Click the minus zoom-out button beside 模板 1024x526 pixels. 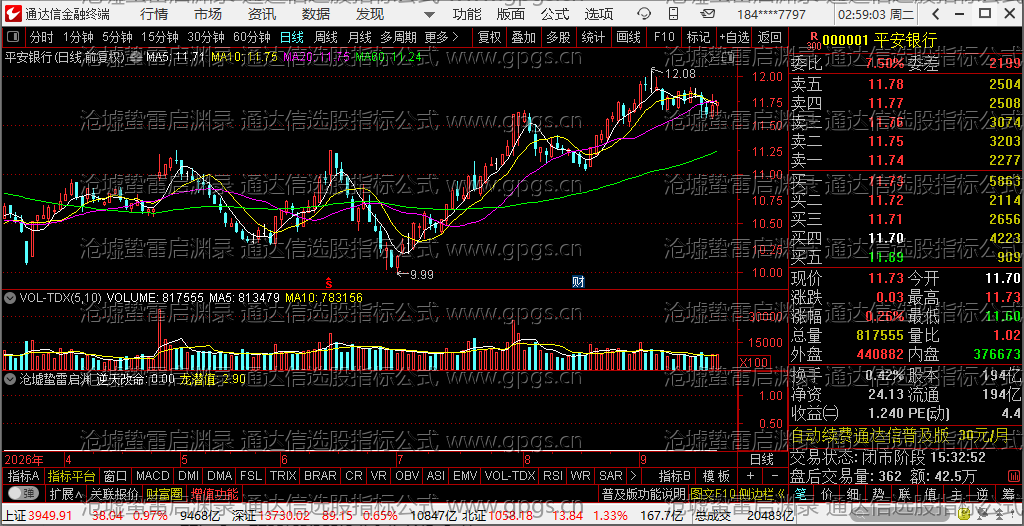point(775,476)
